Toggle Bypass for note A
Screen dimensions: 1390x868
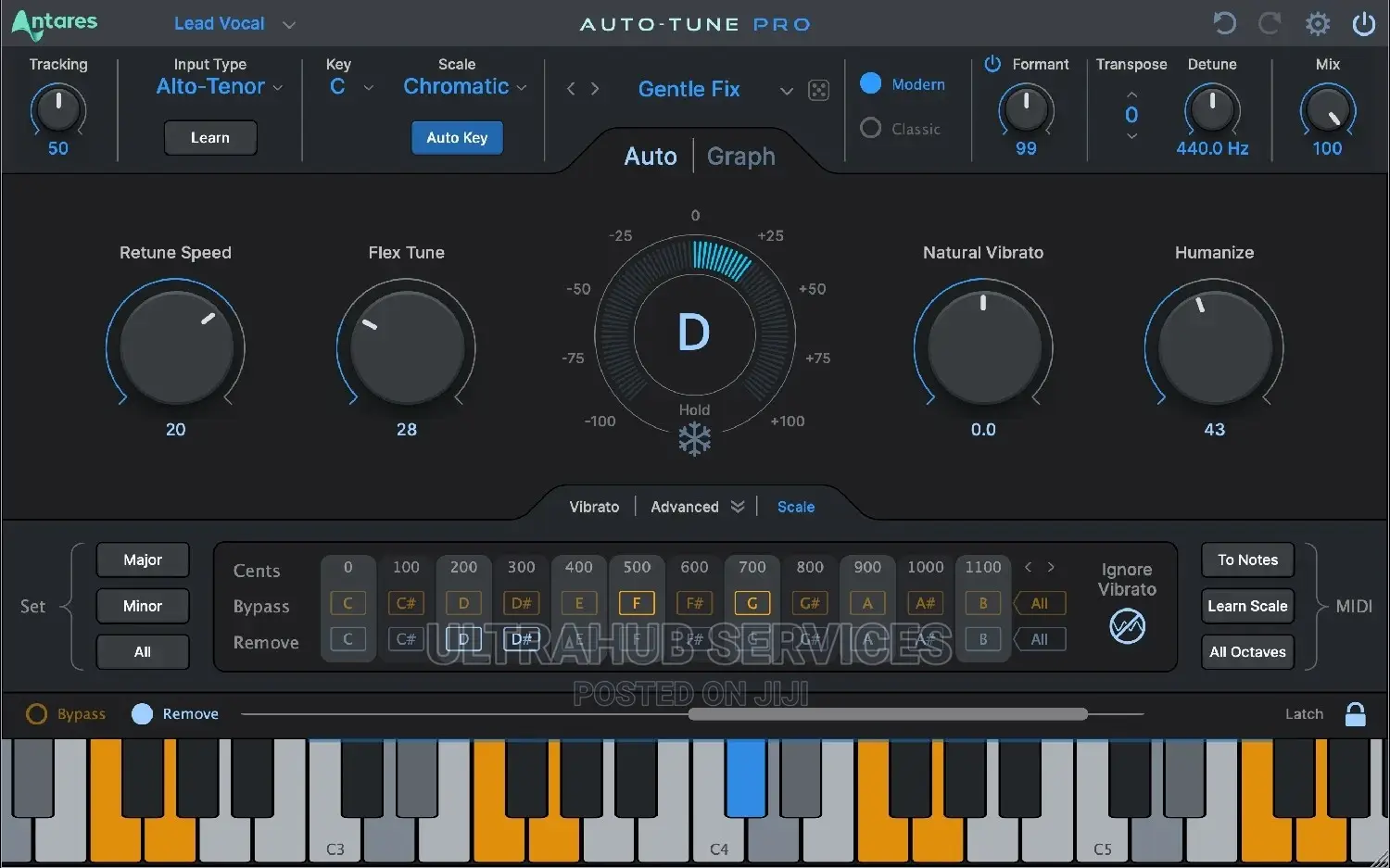(867, 603)
